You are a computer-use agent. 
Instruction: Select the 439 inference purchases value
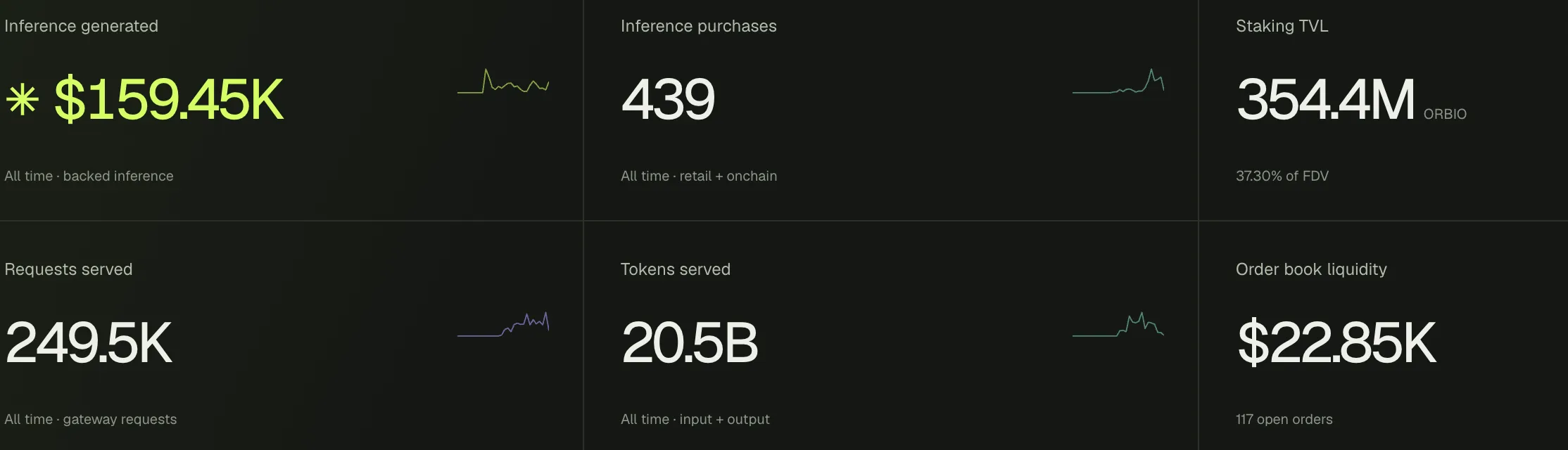click(x=668, y=100)
